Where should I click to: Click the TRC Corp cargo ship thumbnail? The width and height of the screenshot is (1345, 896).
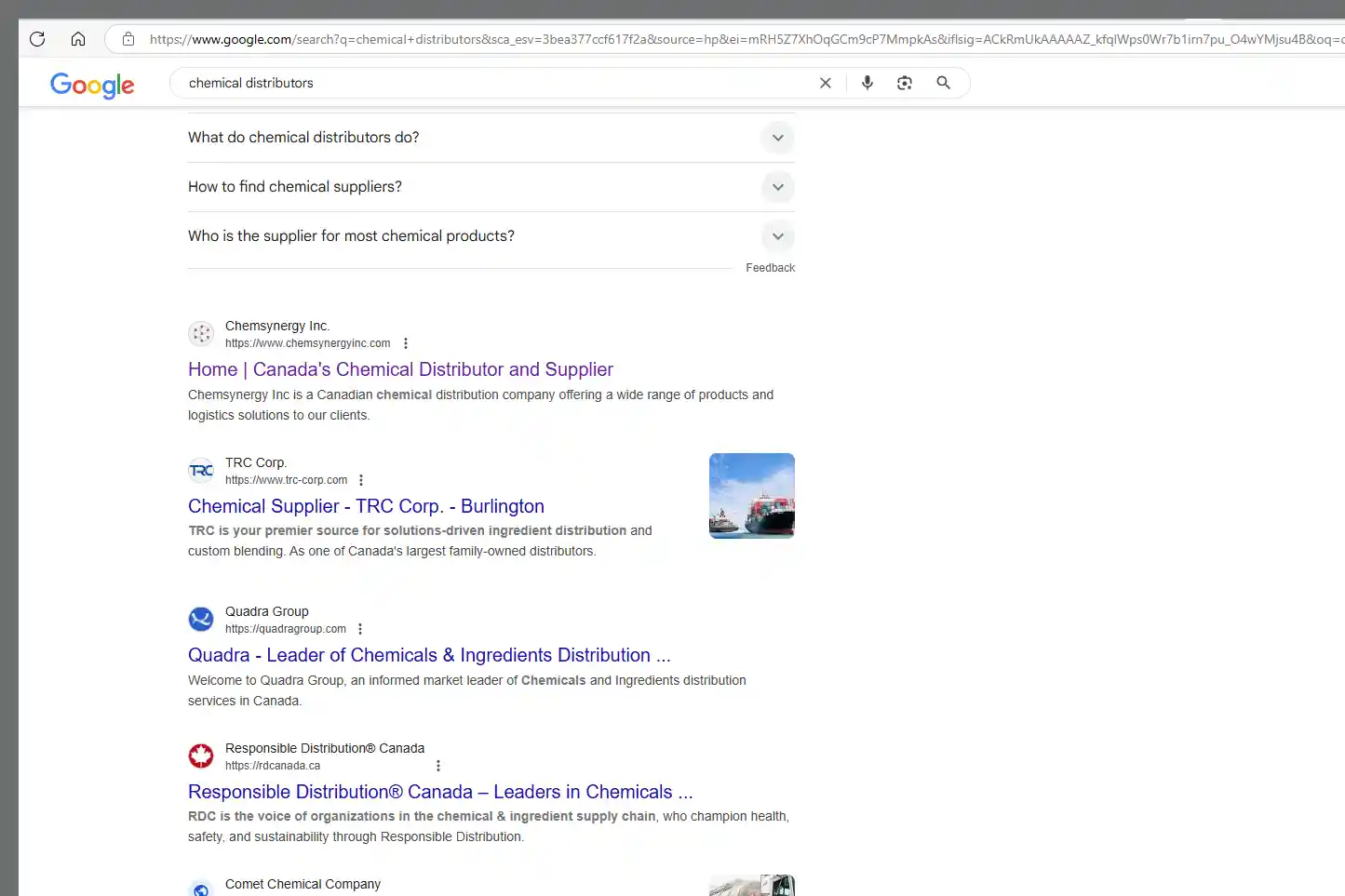tap(751, 496)
